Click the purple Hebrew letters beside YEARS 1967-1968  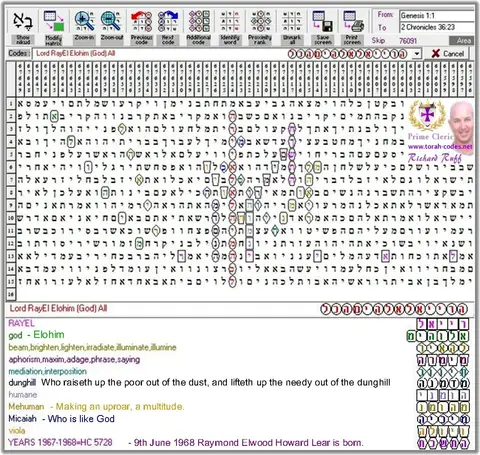click(443, 443)
